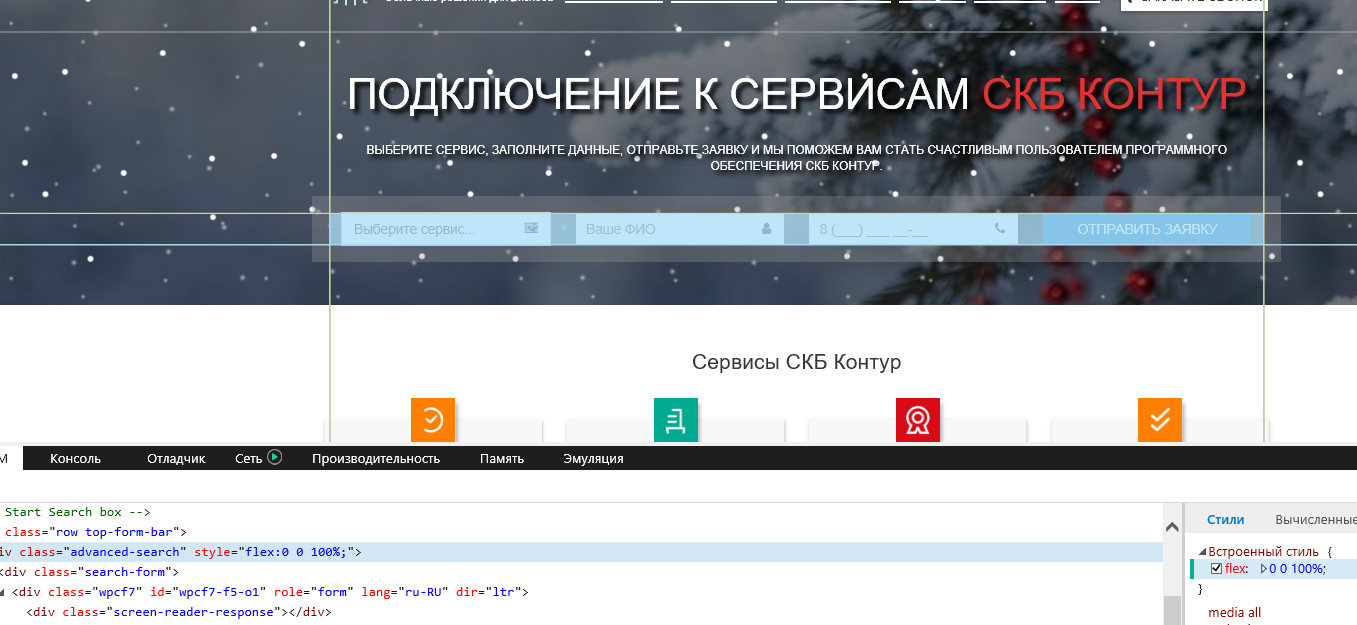Open the Производительность tab
The height and width of the screenshot is (625, 1357).
(376, 458)
